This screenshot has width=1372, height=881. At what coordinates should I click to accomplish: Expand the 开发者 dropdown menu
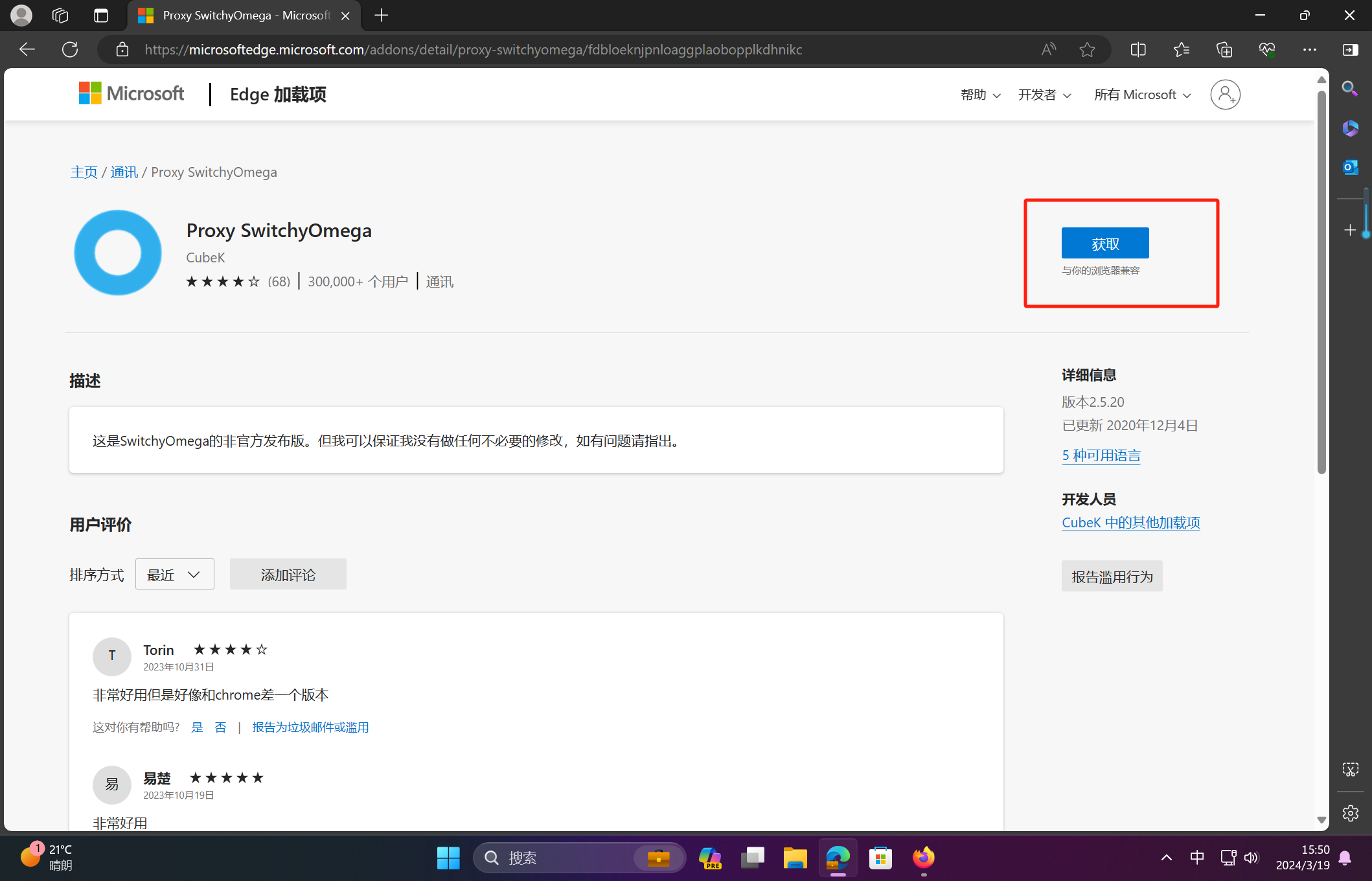1044,95
